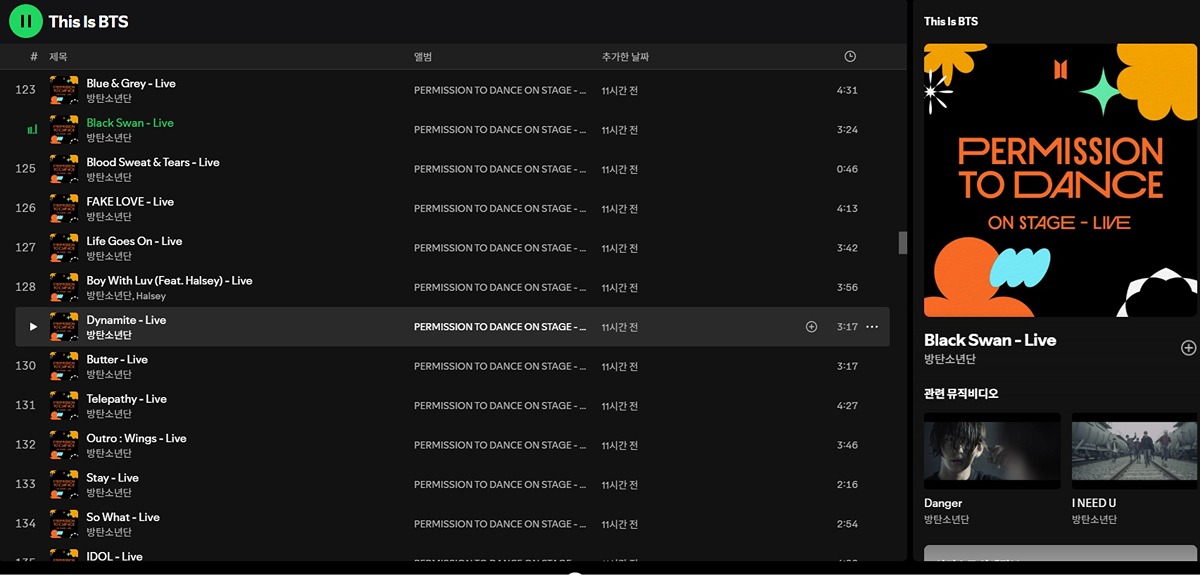Open the Halsey artist link
1200x576 pixels.
(151, 296)
